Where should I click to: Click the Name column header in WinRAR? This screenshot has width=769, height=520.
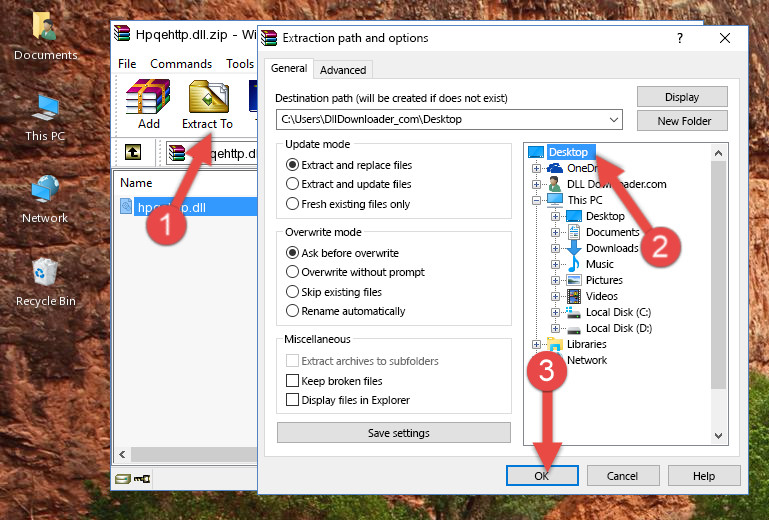(136, 183)
